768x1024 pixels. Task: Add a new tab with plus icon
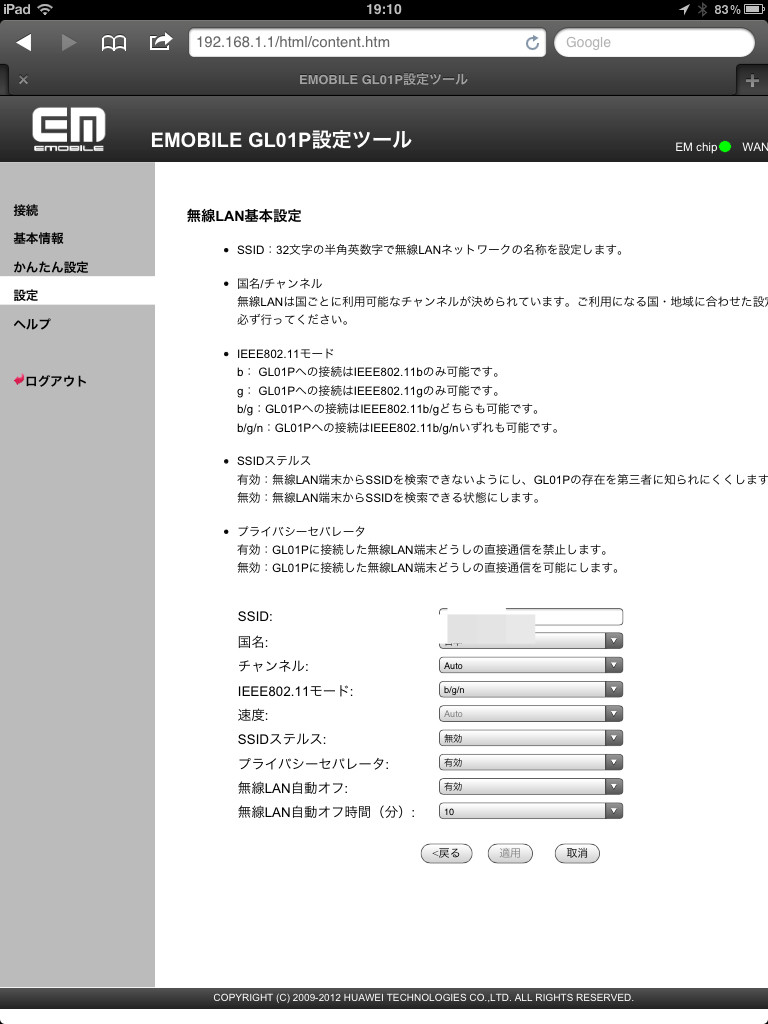752,80
